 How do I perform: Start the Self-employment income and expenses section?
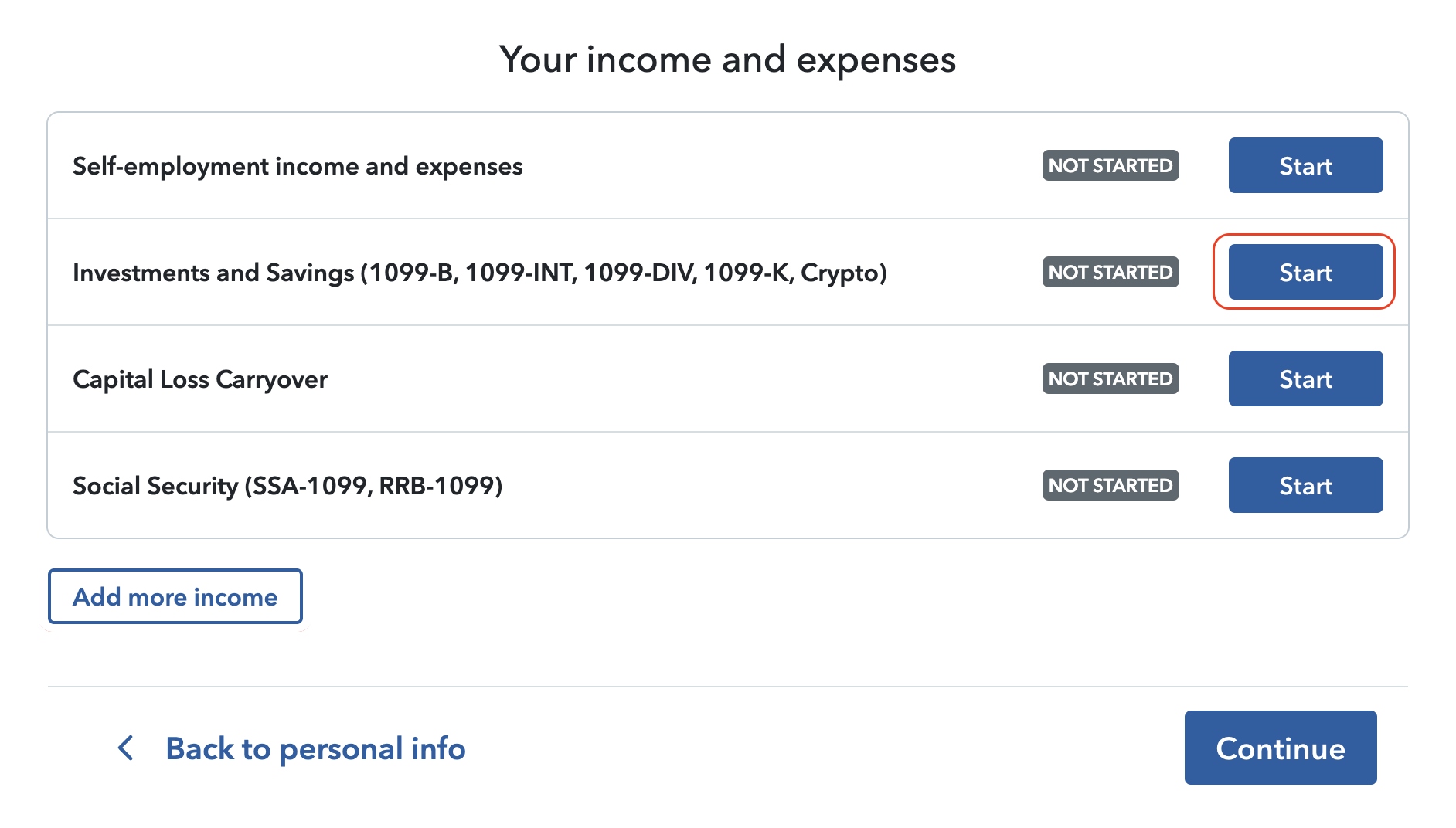pos(1305,165)
